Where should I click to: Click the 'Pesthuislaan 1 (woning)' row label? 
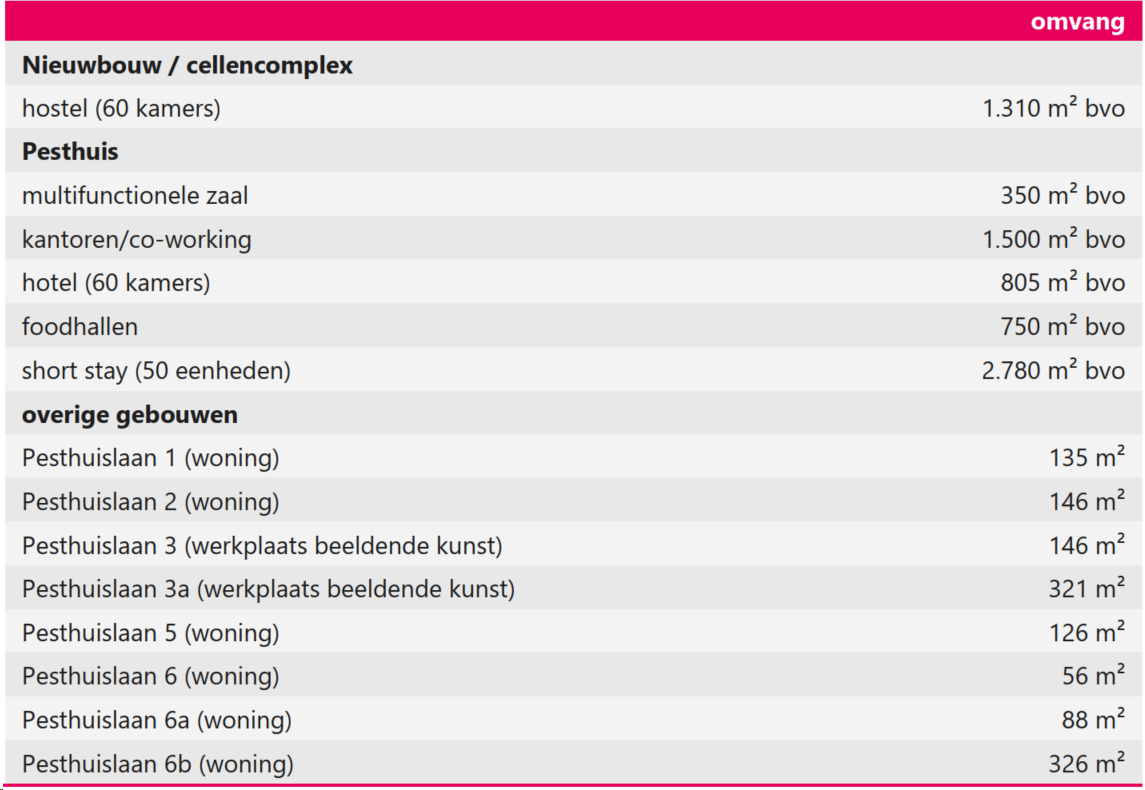click(x=151, y=458)
